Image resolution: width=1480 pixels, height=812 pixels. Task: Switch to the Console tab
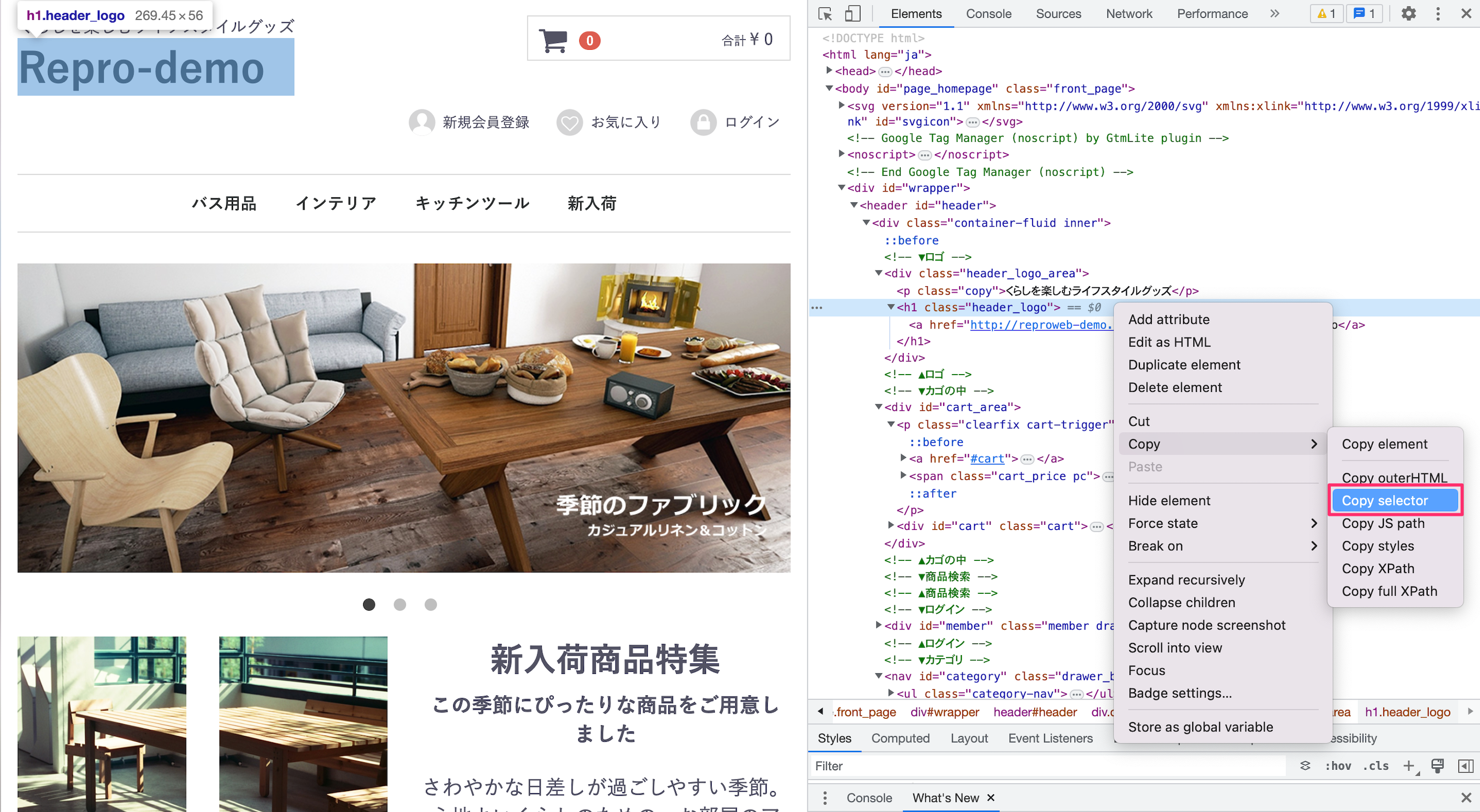pyautogui.click(x=988, y=14)
